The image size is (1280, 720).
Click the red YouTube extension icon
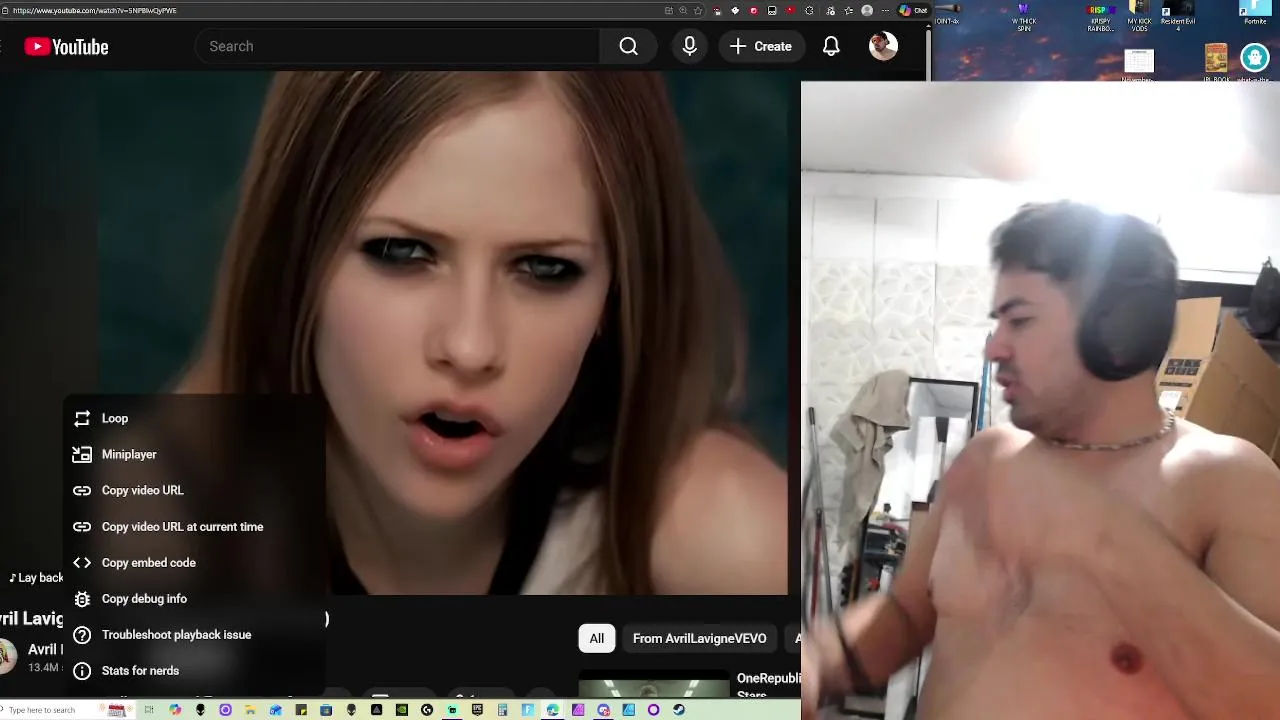(x=791, y=10)
